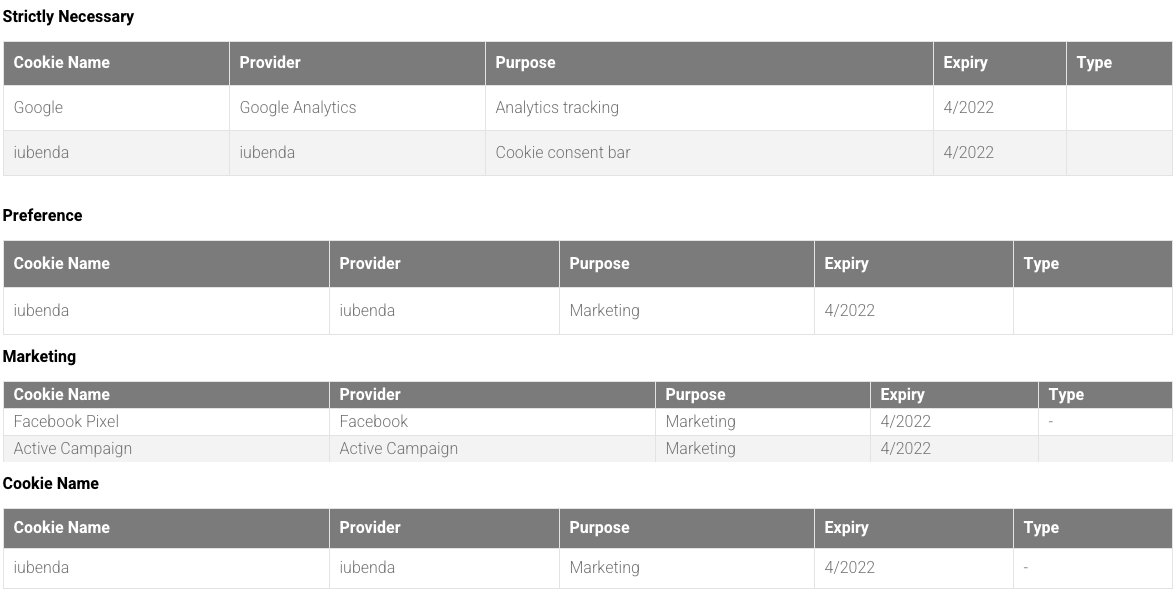Select the Facebook Pixel cookie name cell
Screen dimensions: 1176x592
click(x=166, y=422)
